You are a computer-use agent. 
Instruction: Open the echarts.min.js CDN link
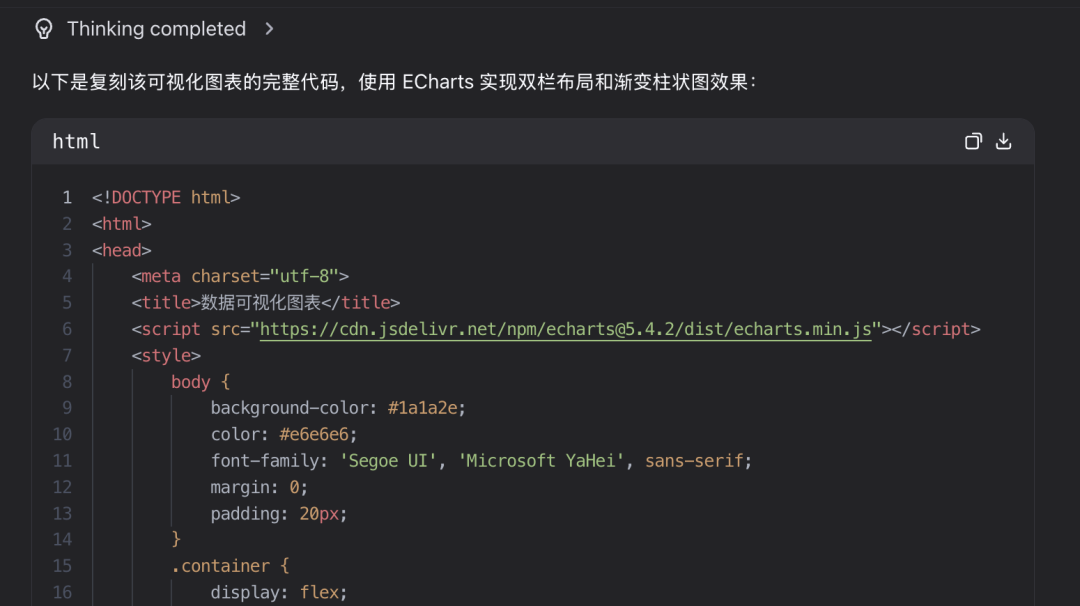click(x=565, y=329)
